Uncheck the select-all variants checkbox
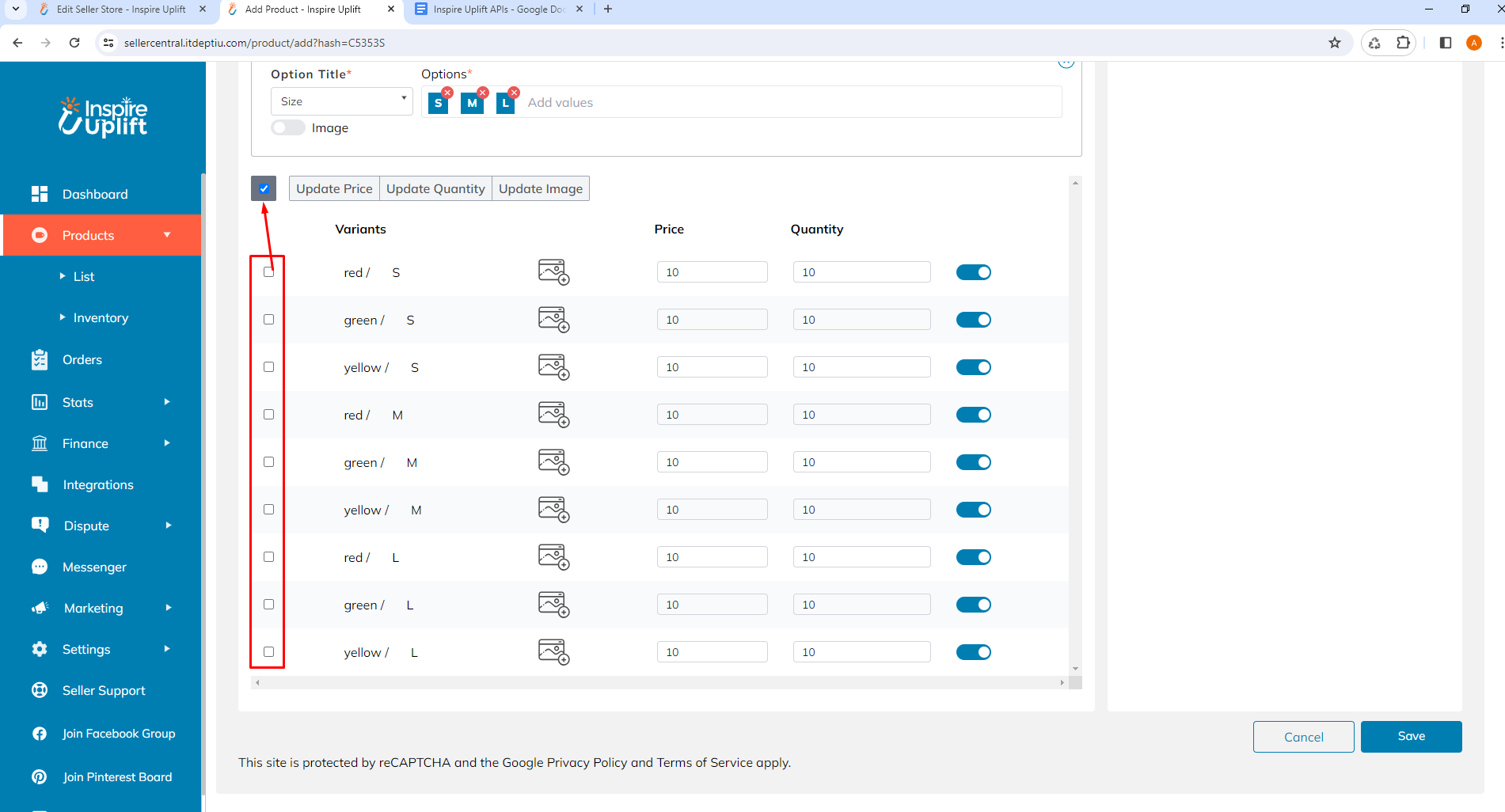Viewport: 1505px width, 812px height. [264, 188]
